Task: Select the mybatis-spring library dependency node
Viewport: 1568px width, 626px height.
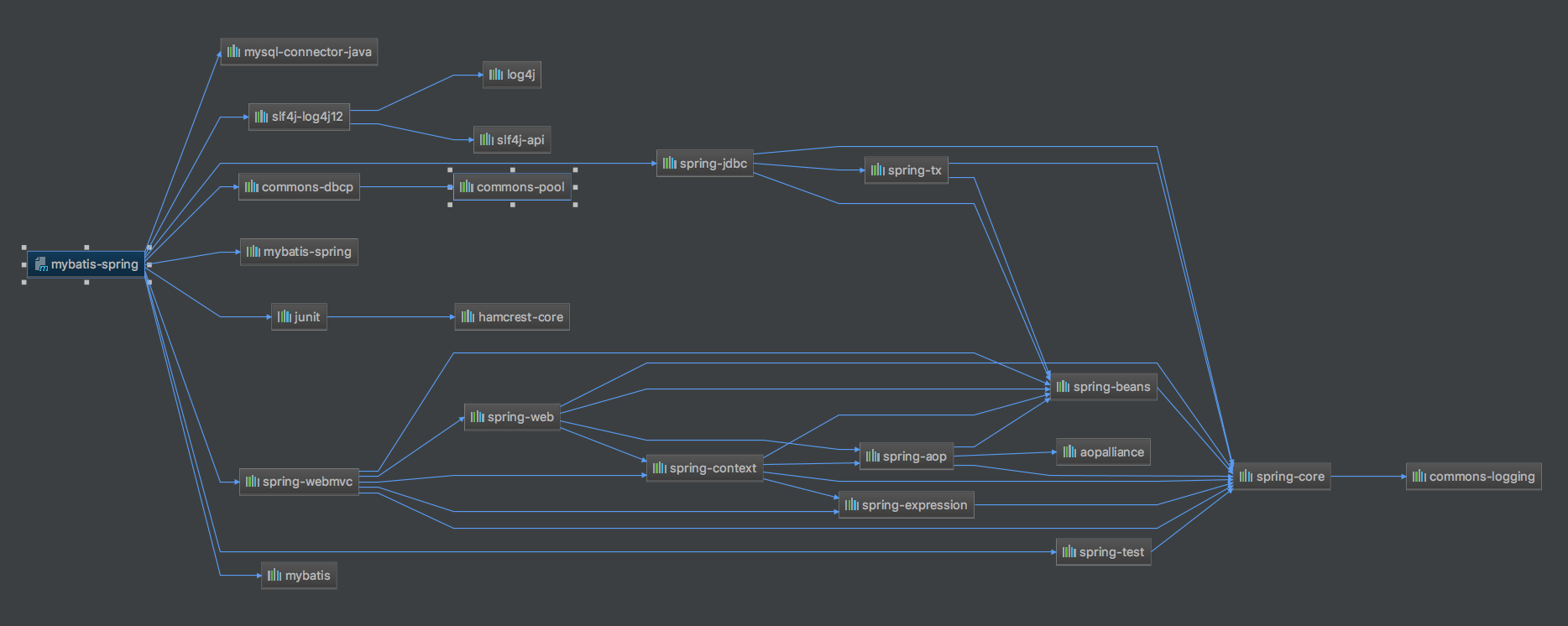Action: click(x=299, y=252)
